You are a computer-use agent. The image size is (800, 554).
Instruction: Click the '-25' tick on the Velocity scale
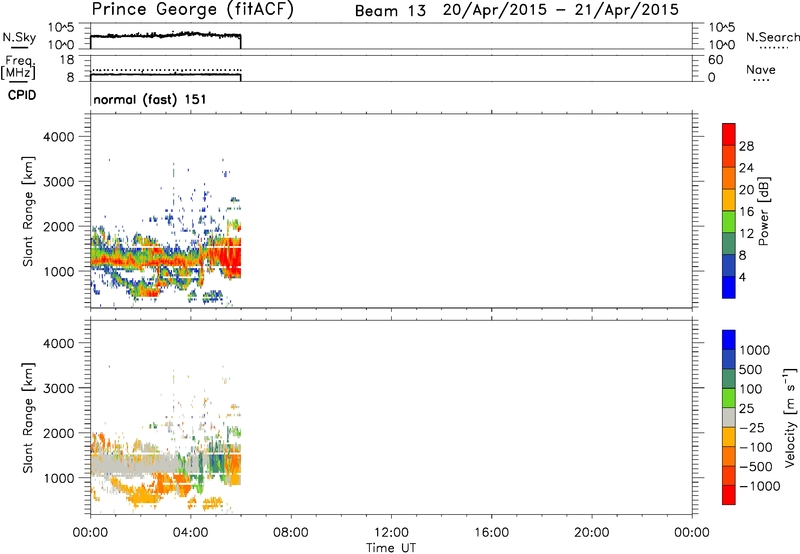(751, 428)
